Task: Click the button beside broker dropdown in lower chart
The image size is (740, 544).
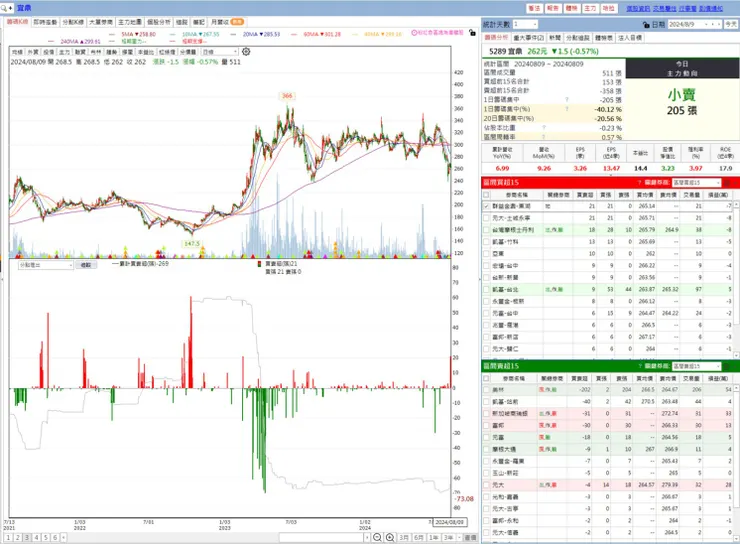Action: click(86, 265)
